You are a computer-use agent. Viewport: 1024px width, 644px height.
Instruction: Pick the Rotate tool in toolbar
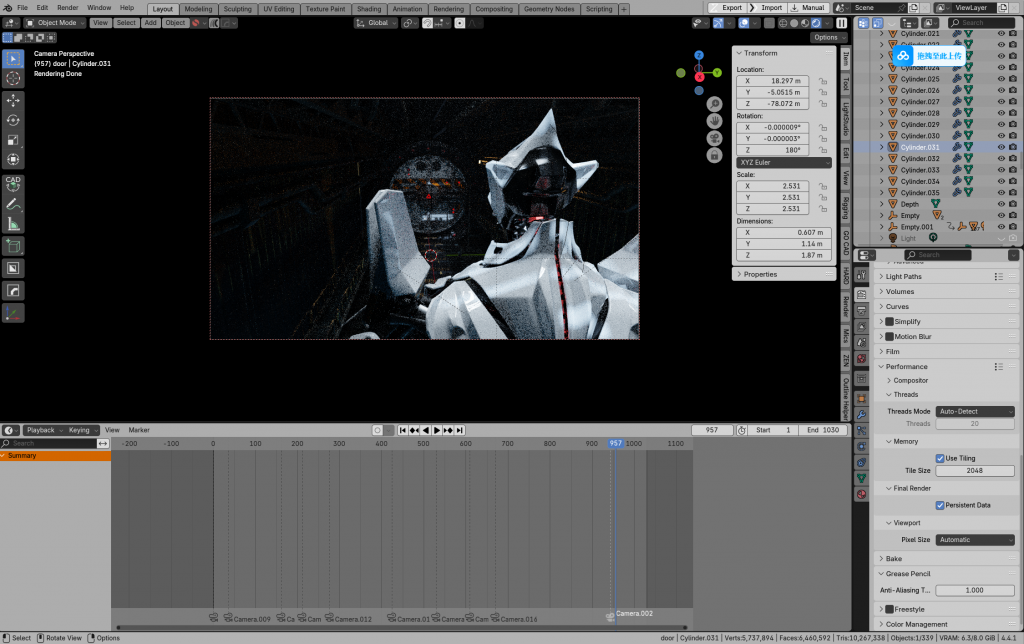coord(13,120)
